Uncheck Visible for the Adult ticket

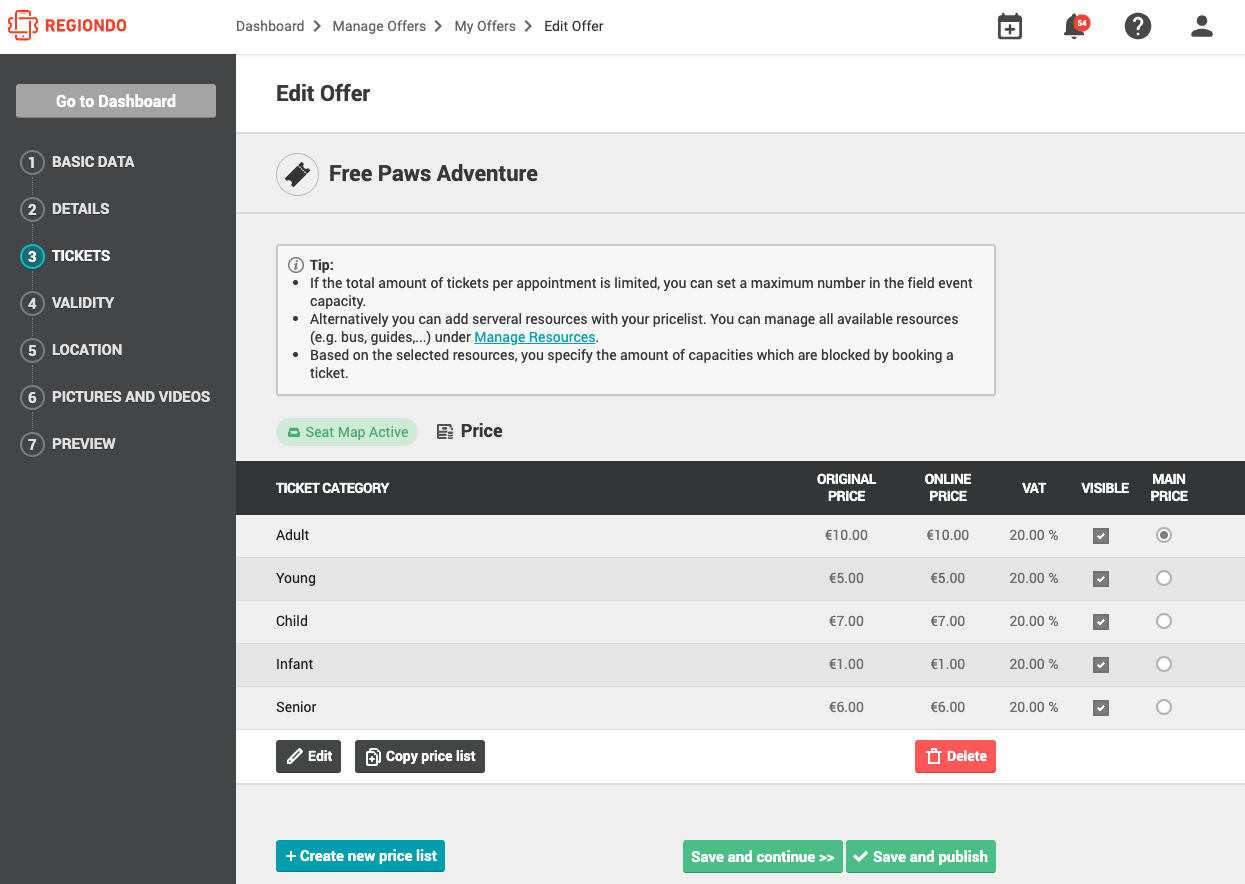coord(1101,536)
